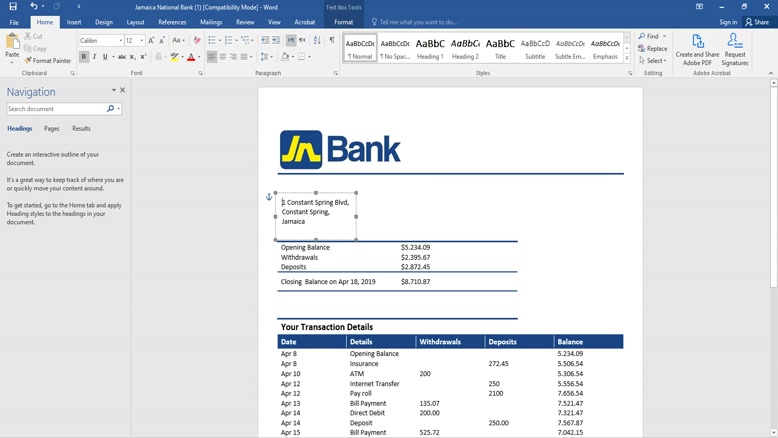Viewport: 778px width, 438px height.
Task: Center-align the paragraph
Action: click(x=223, y=57)
